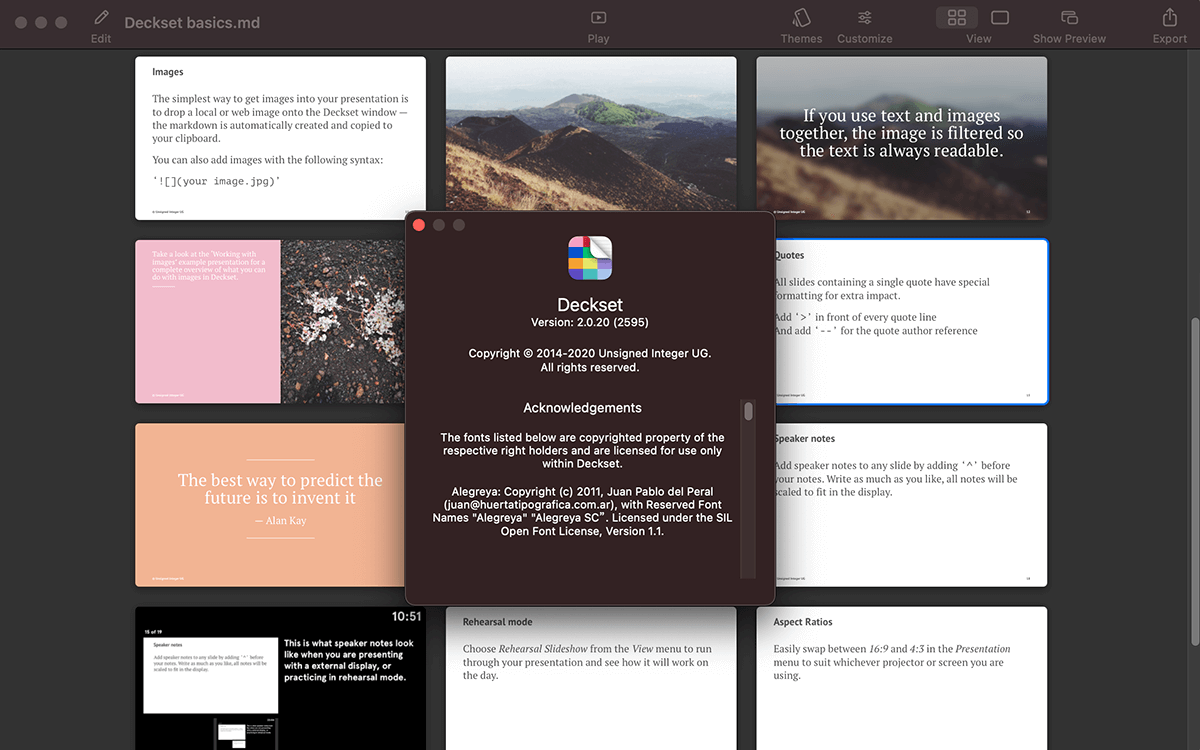Close the About Deckset dialog

(419, 225)
